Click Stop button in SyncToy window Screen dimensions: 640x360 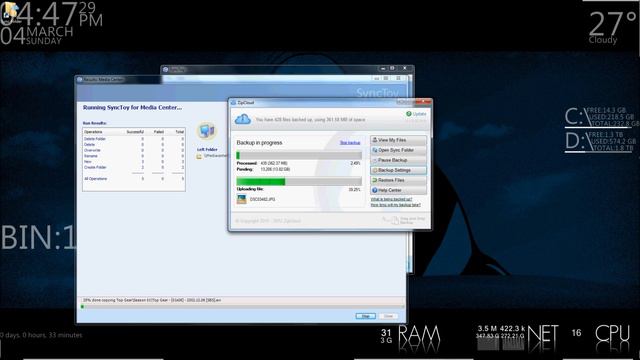click(x=365, y=316)
